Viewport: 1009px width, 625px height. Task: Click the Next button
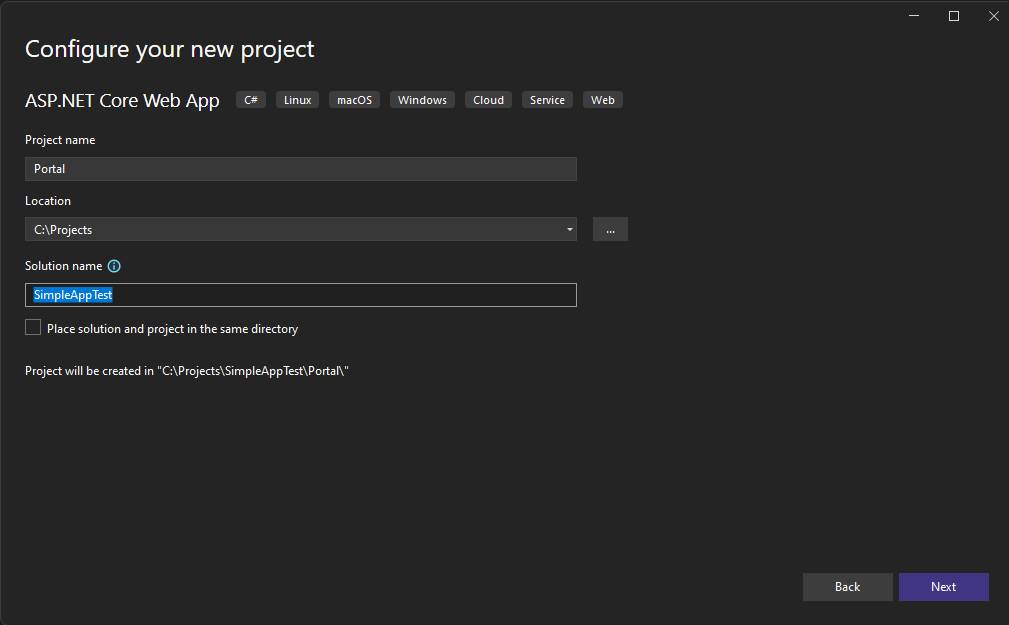pyautogui.click(x=943, y=587)
